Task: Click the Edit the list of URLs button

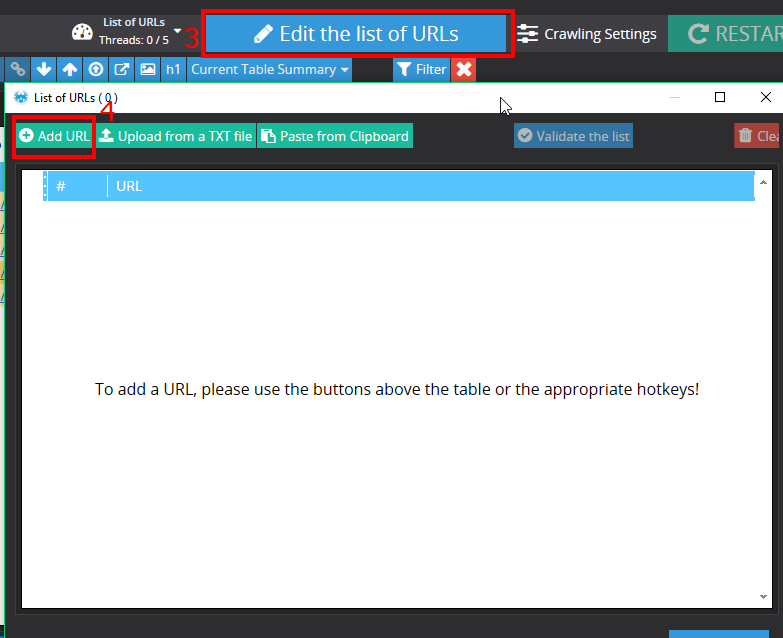Action: (x=356, y=33)
